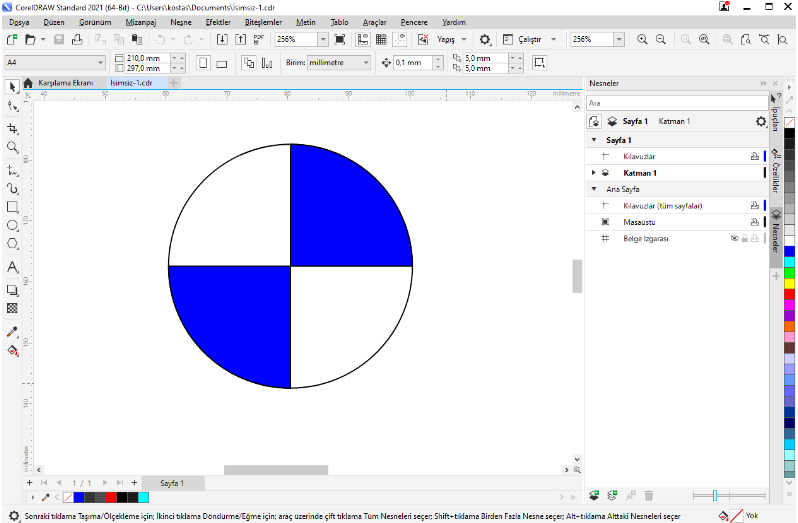798x523 pixels.
Task: Open a new document tab with plus
Action: [174, 83]
